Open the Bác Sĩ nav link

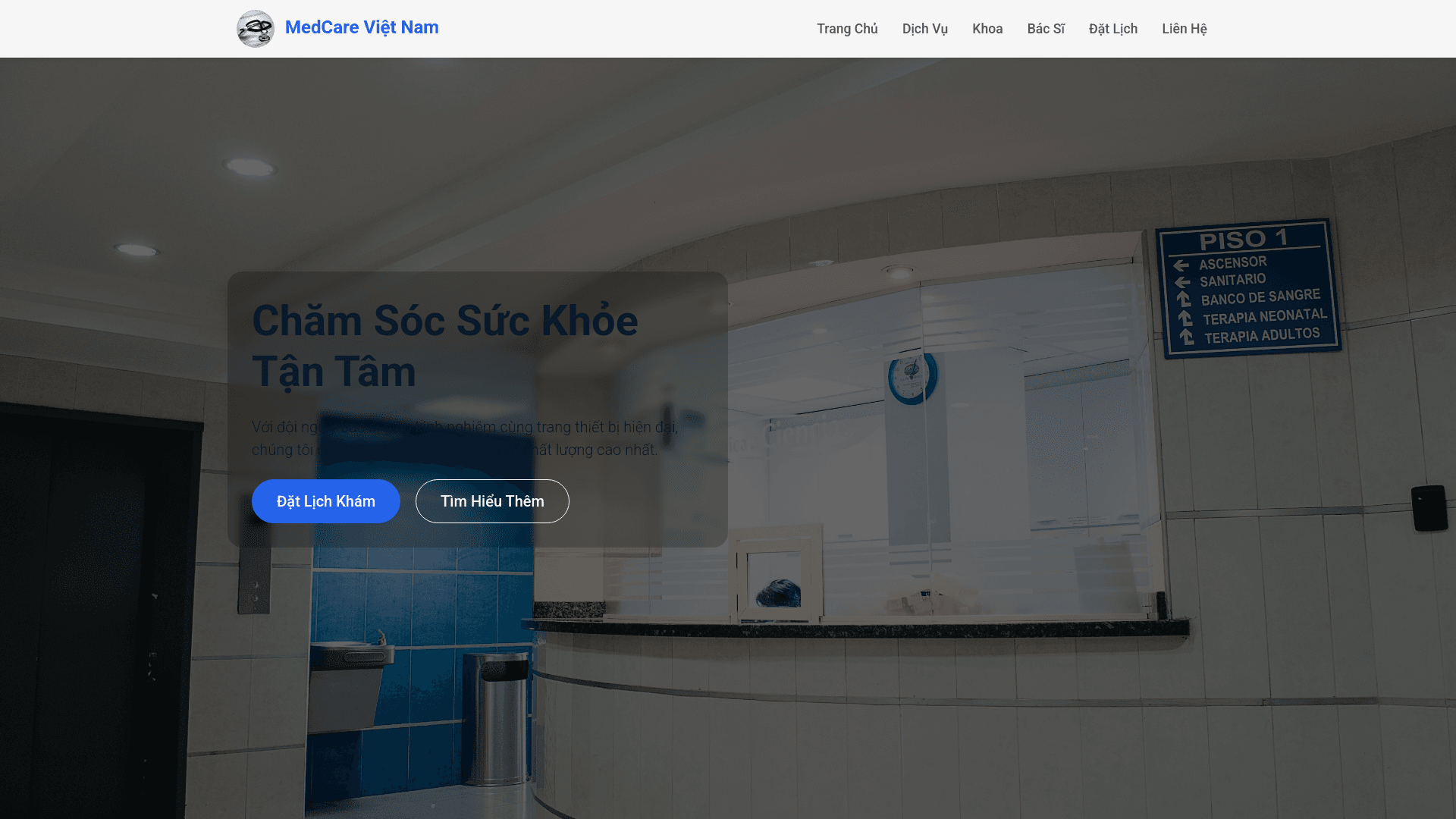(x=1046, y=29)
